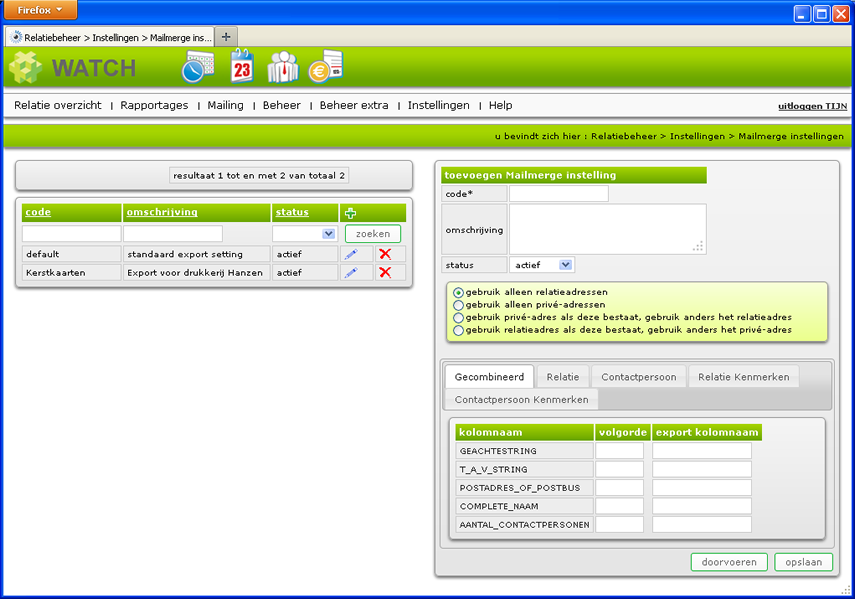Click export kolomnaam field for POSTADRES_OF_POSTBUS
855x599 pixels.
point(702,488)
